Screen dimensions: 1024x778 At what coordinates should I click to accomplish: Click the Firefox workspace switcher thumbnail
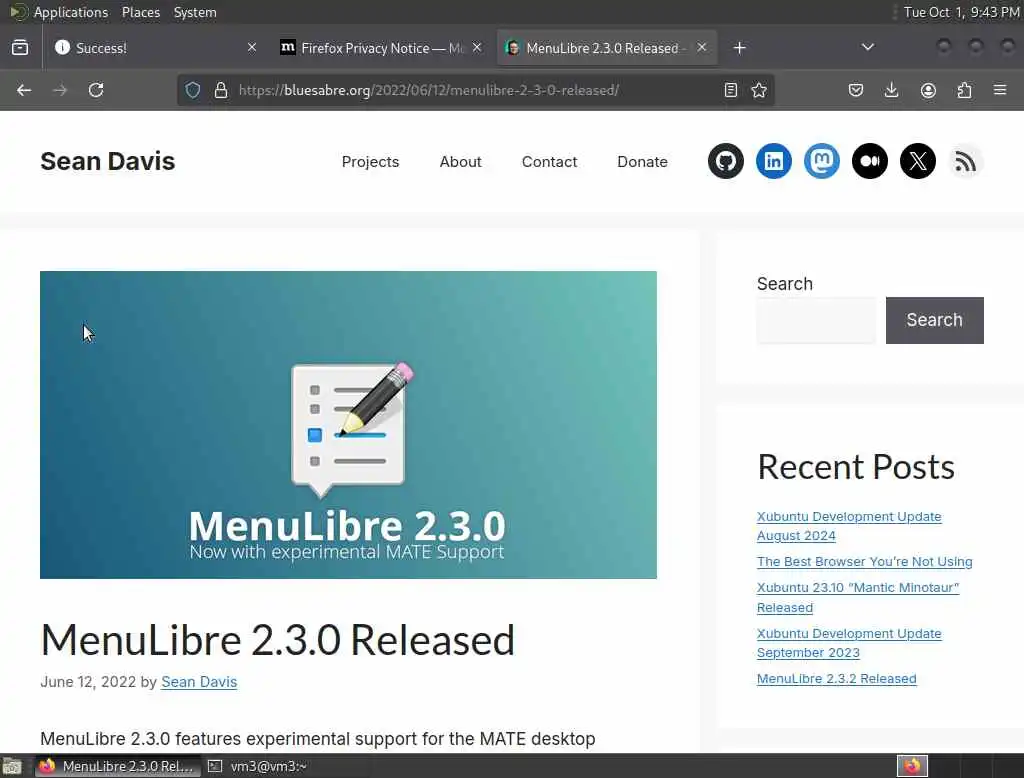coord(912,766)
